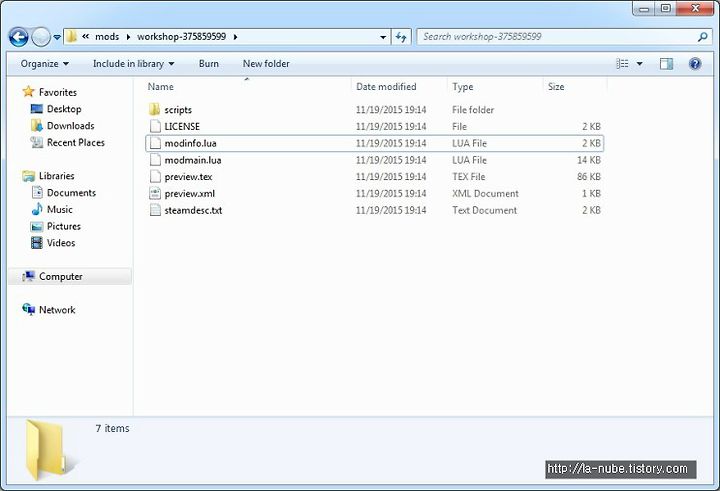Viewport: 720px width, 491px height.
Task: Toggle the preview pane icon
Action: [666, 64]
